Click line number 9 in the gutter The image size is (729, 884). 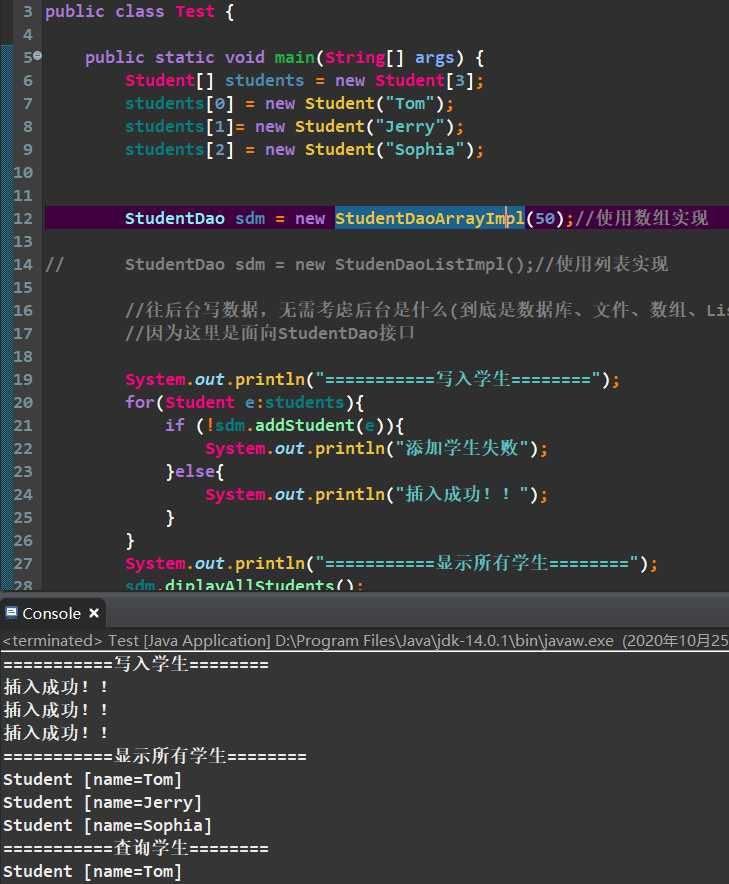[28, 150]
